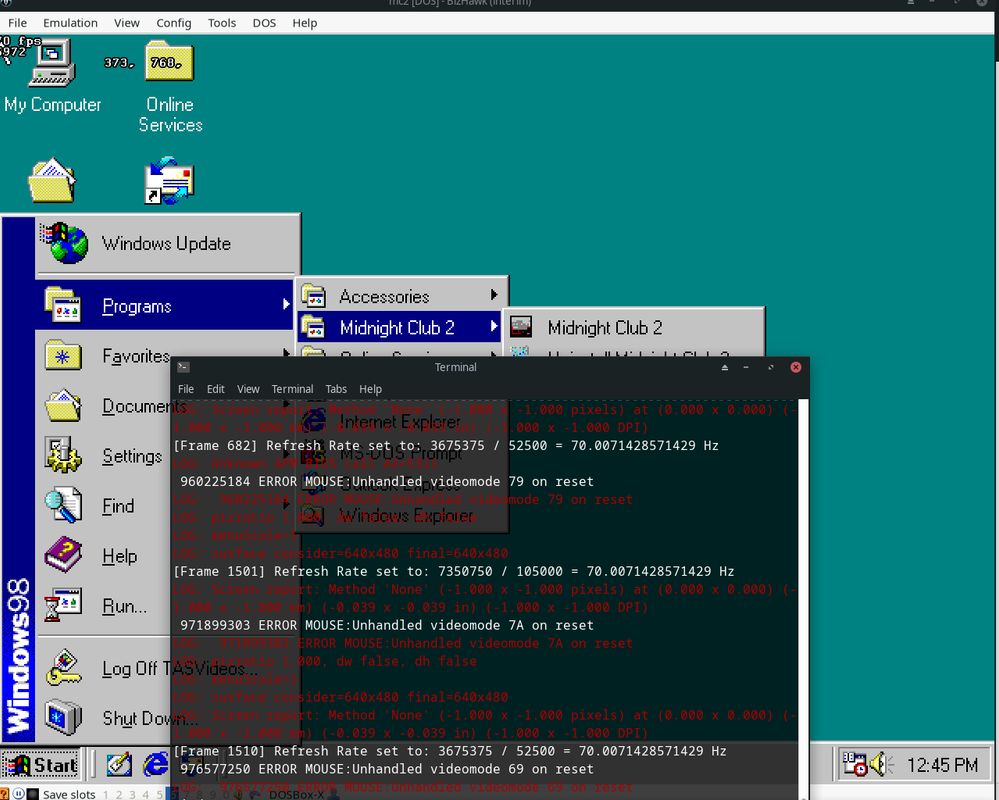Click the Midnight Club 2 game launcher icon
The height and width of the screenshot is (800, 999).
tap(521, 327)
